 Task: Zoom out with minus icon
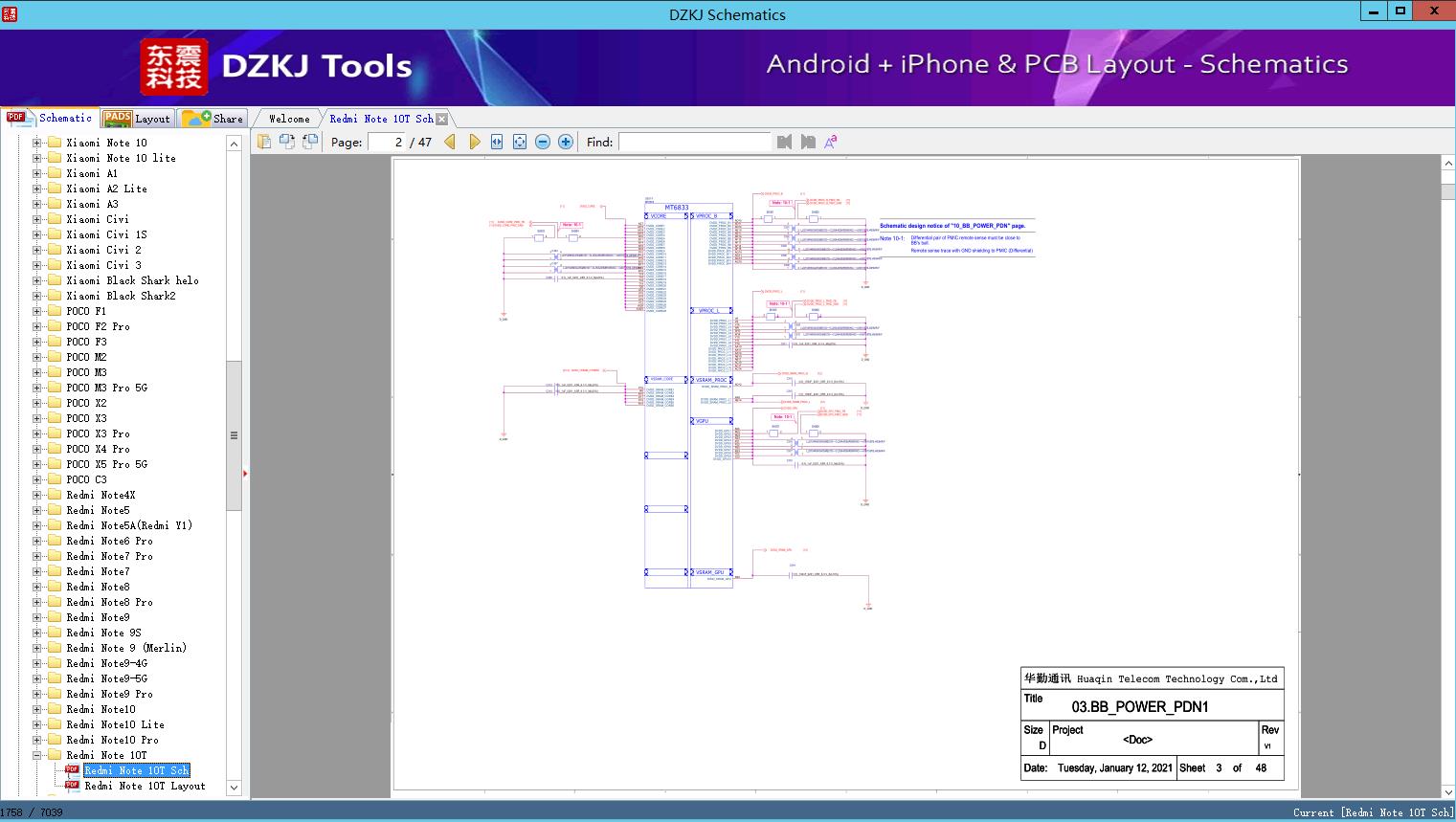543,142
